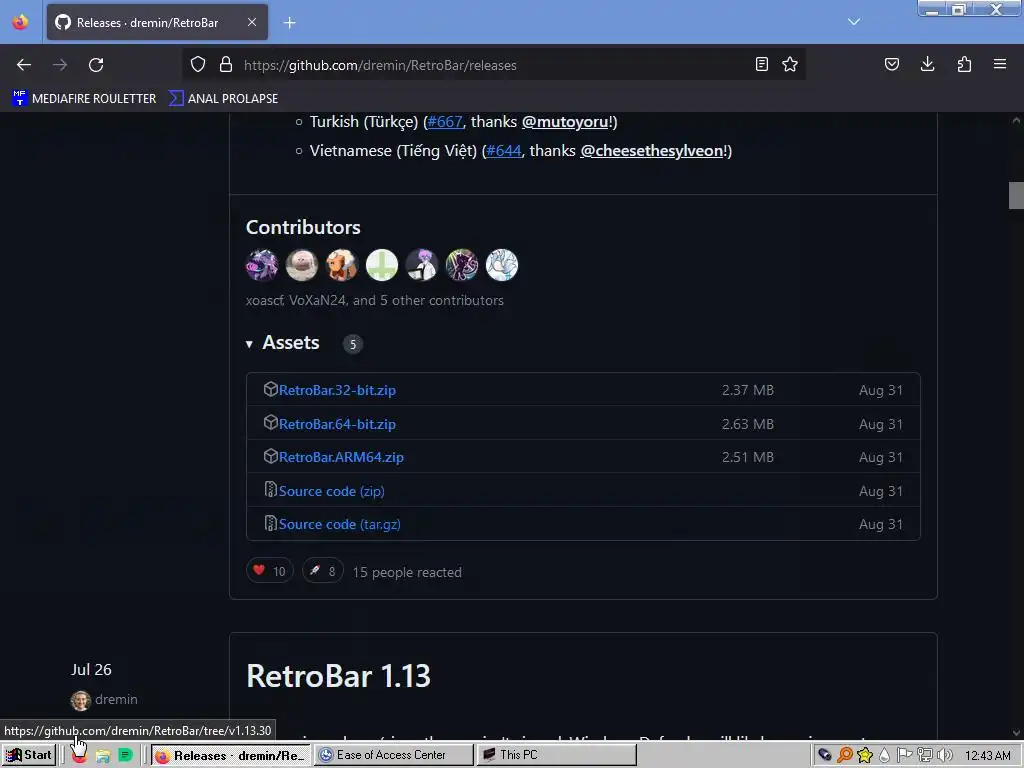
Task: Click the heart reaction button showing 10
Action: click(270, 571)
